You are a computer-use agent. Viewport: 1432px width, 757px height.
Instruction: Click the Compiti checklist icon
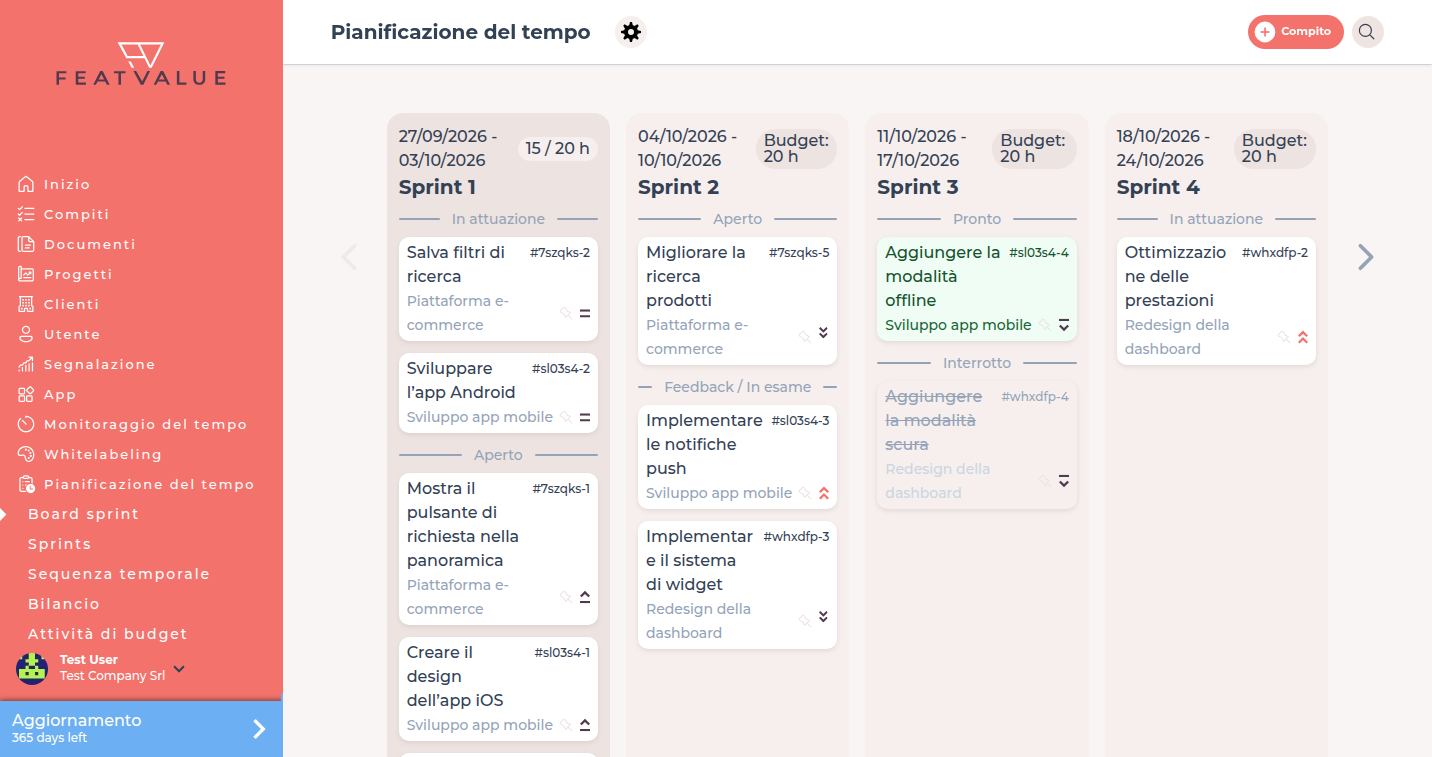coord(26,214)
